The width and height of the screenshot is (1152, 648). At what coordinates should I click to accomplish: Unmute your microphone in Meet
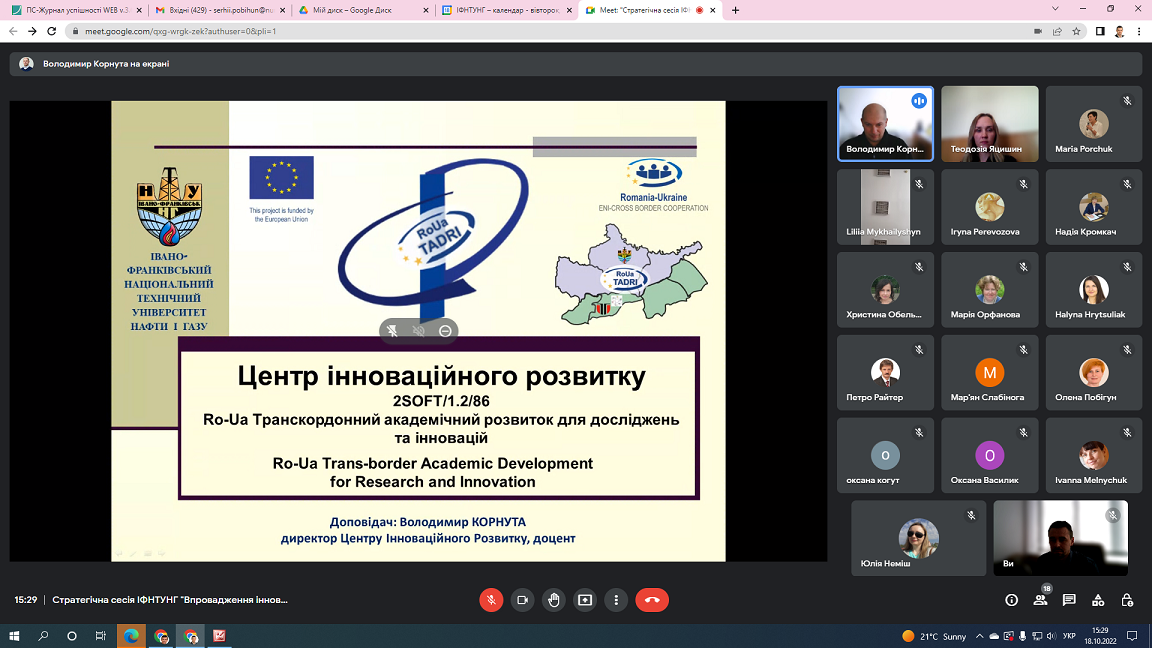[x=490, y=600]
